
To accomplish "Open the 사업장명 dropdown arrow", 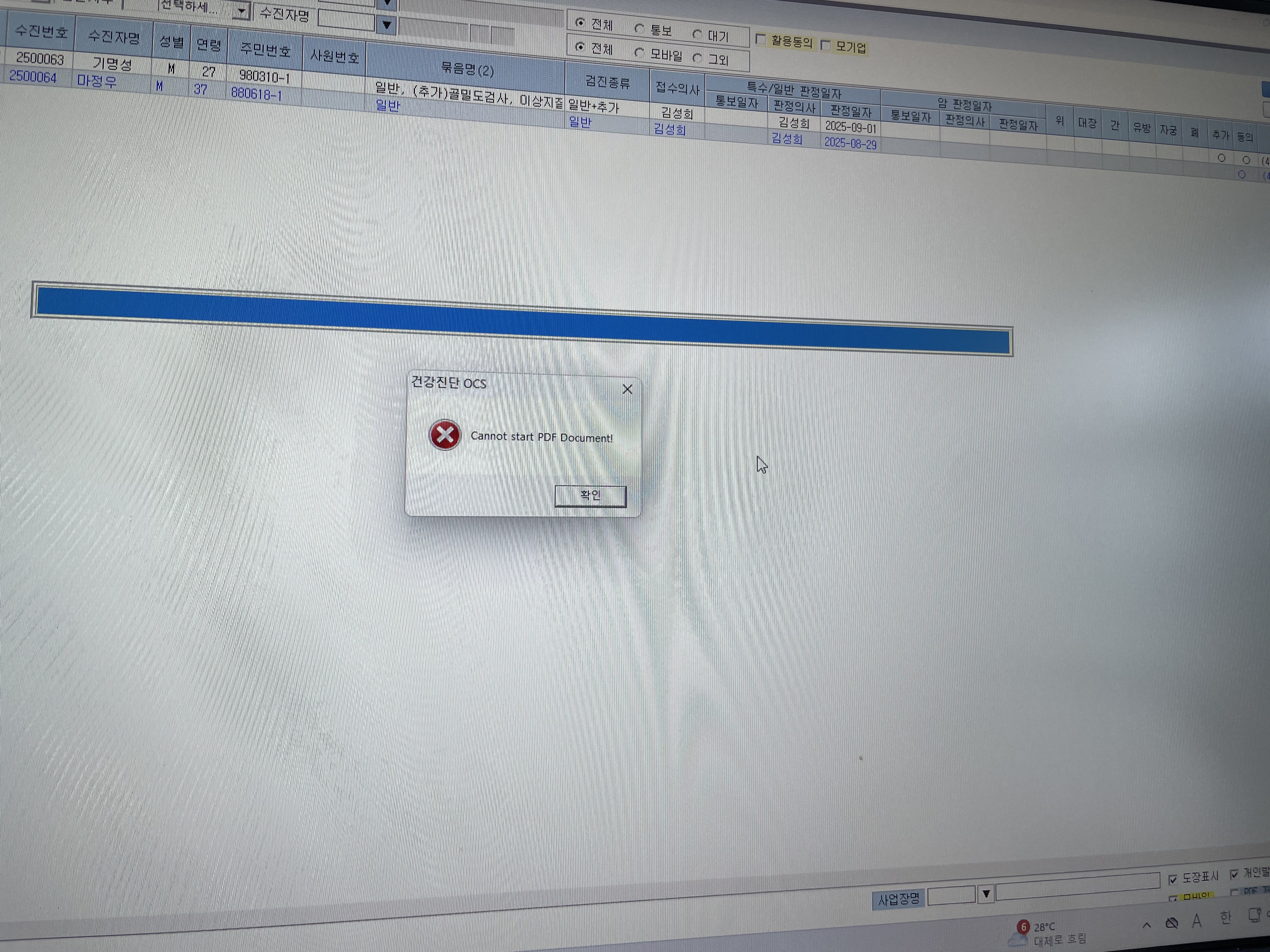I will [x=986, y=893].
